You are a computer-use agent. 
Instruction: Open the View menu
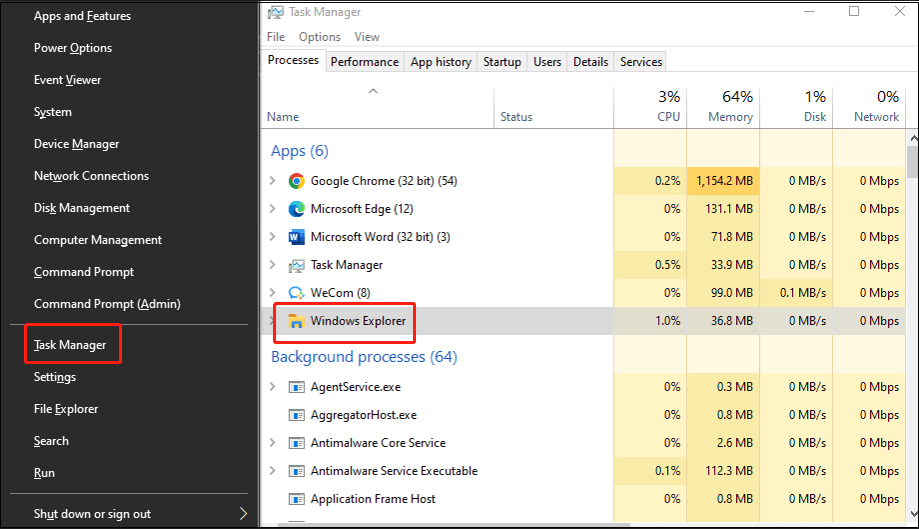tap(367, 37)
